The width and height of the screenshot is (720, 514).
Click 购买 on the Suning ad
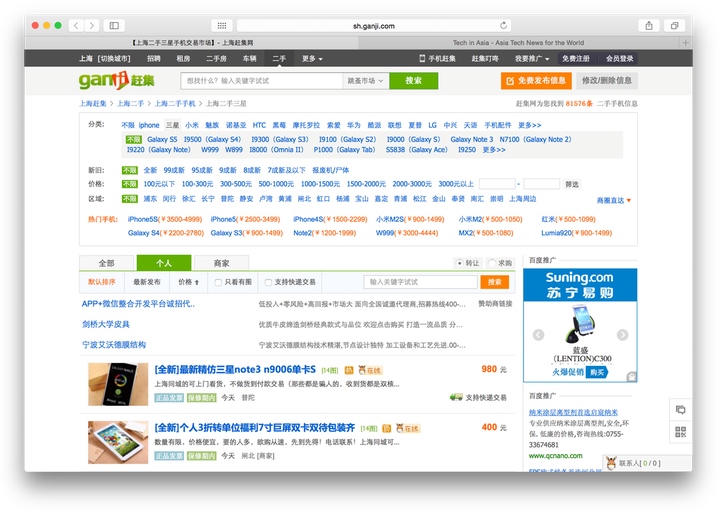click(x=597, y=372)
